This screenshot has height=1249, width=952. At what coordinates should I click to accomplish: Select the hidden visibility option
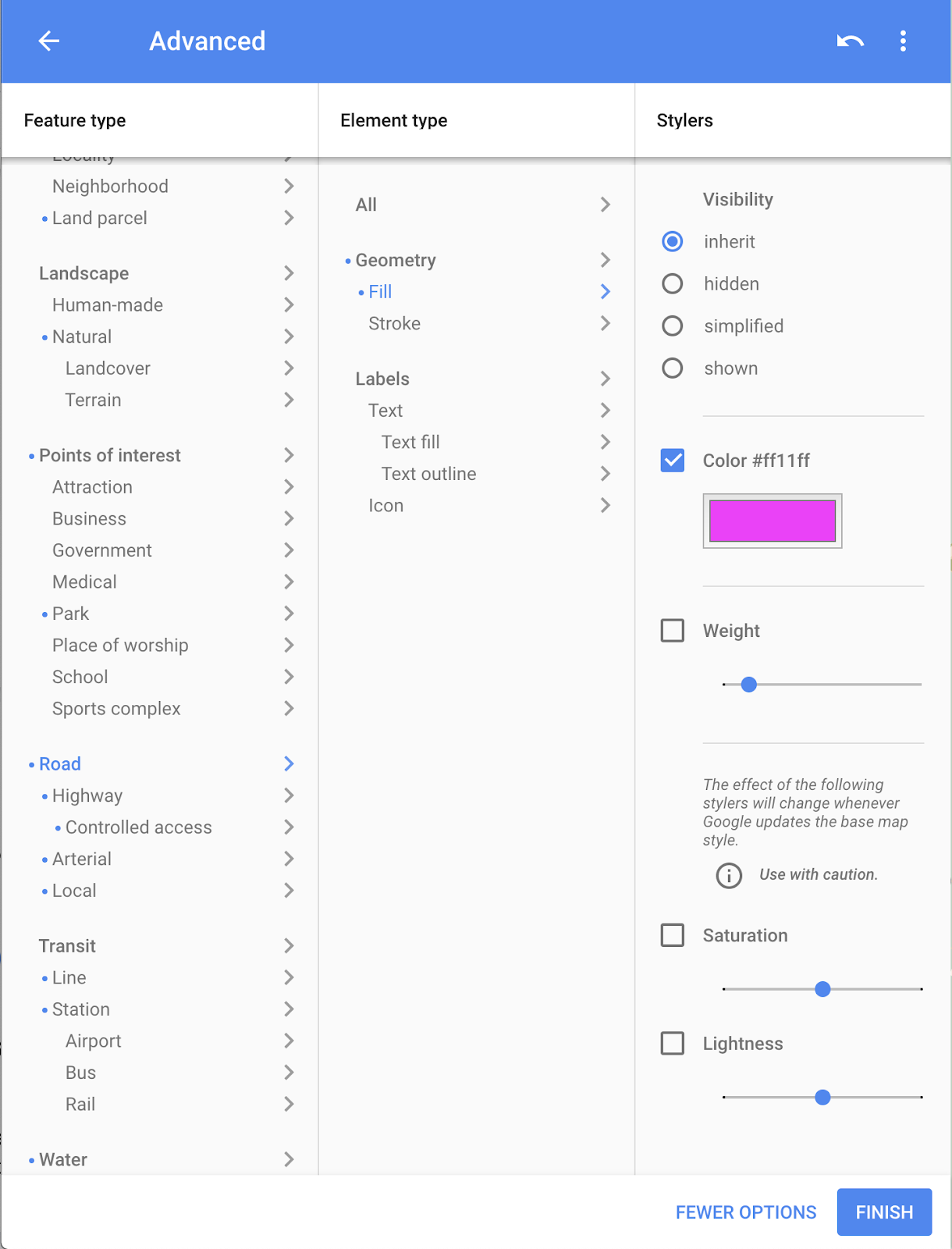coord(673,284)
